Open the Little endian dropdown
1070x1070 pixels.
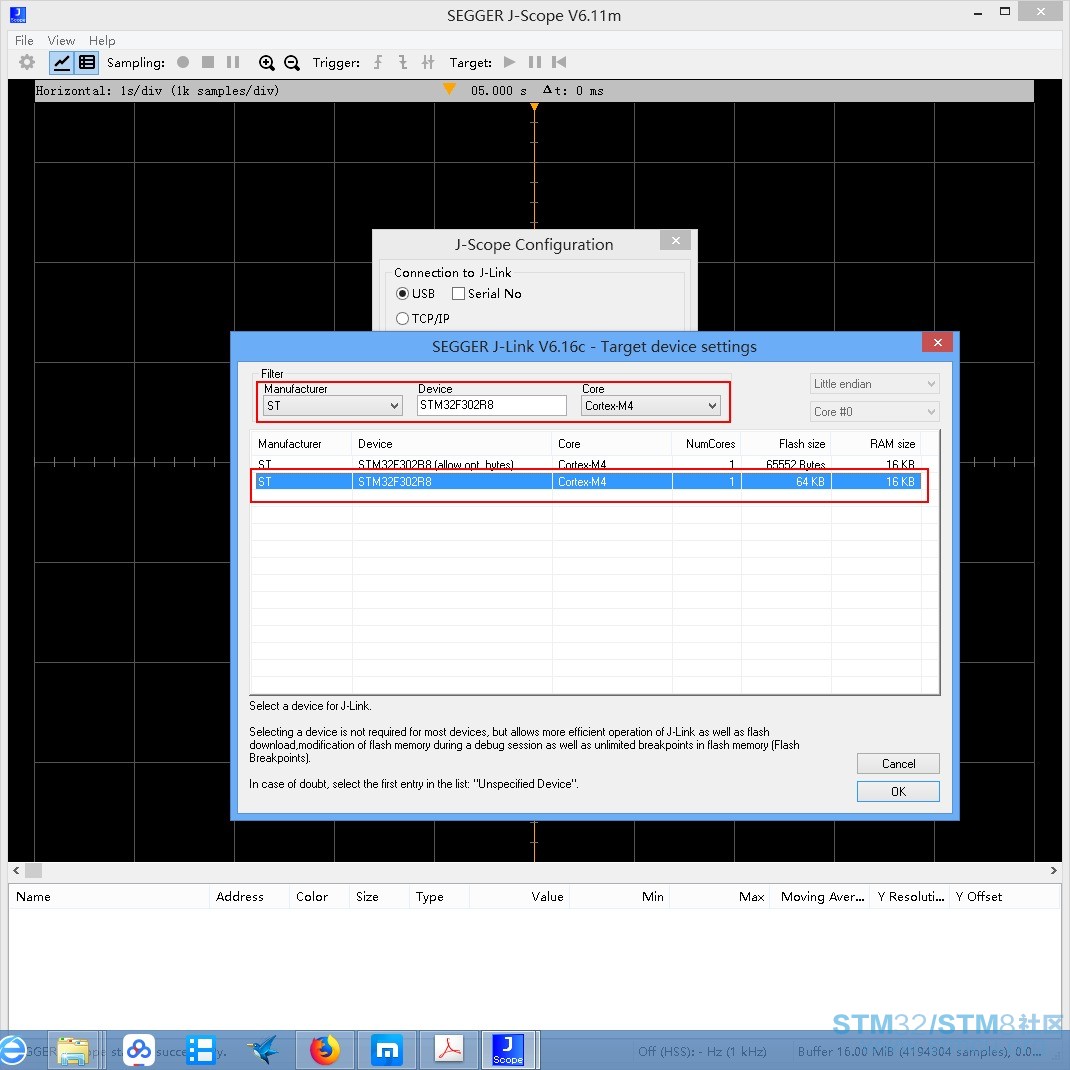(x=874, y=384)
